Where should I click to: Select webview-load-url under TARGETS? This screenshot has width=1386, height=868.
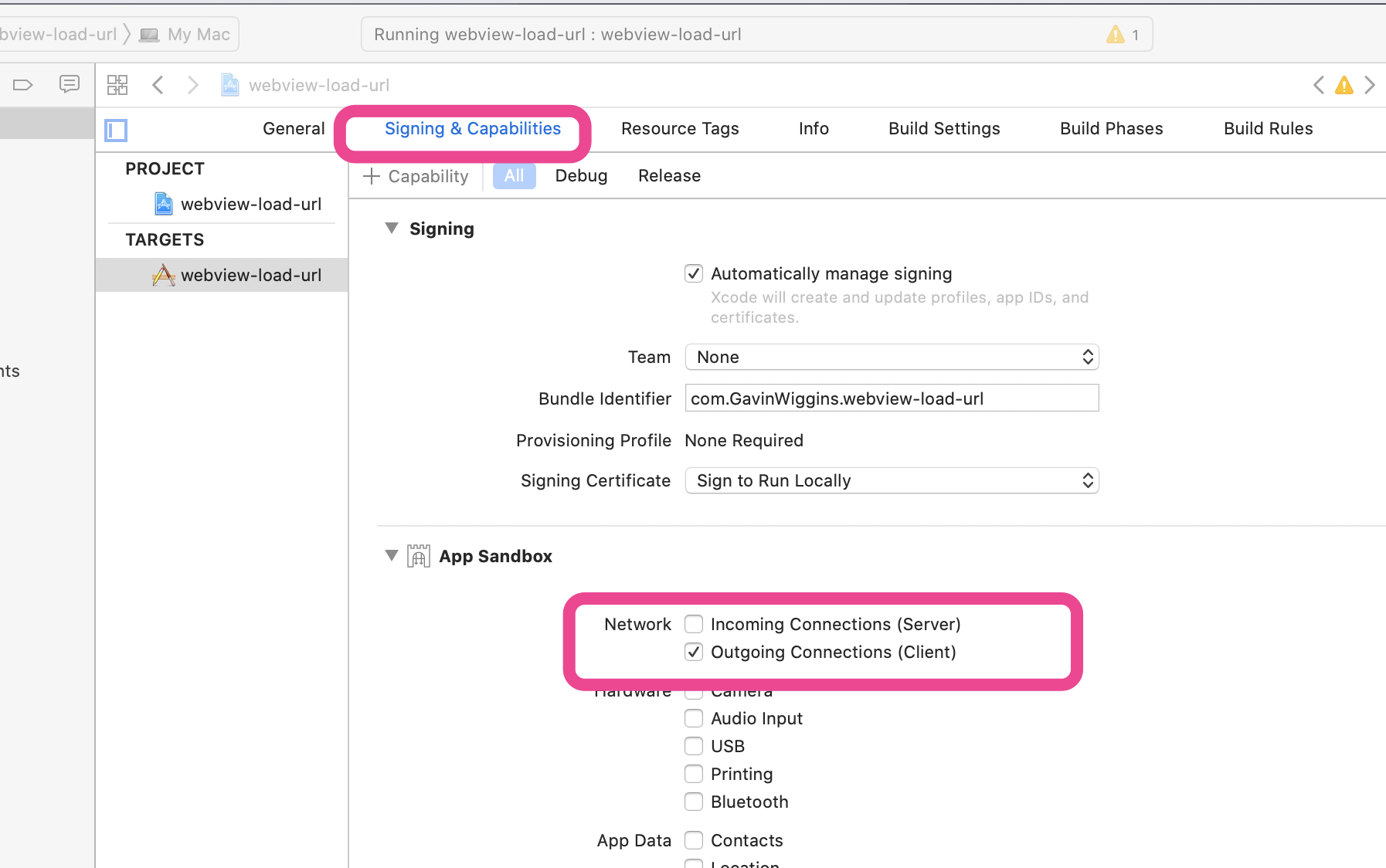point(223,275)
